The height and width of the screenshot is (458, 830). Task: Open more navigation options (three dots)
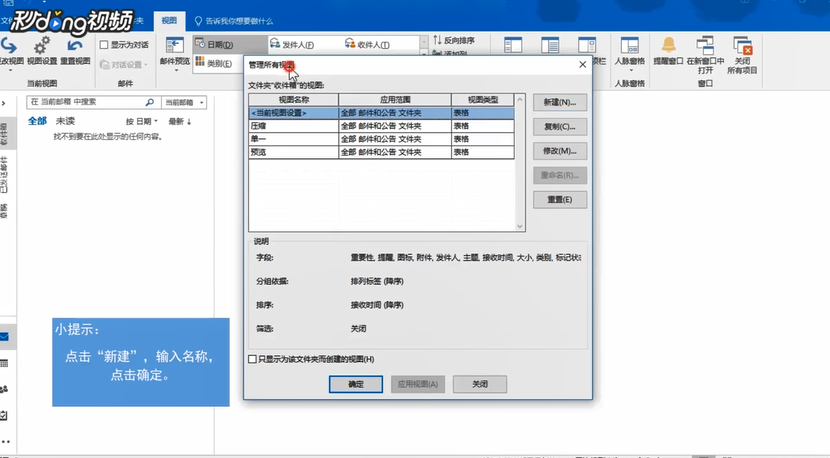(x=5, y=441)
